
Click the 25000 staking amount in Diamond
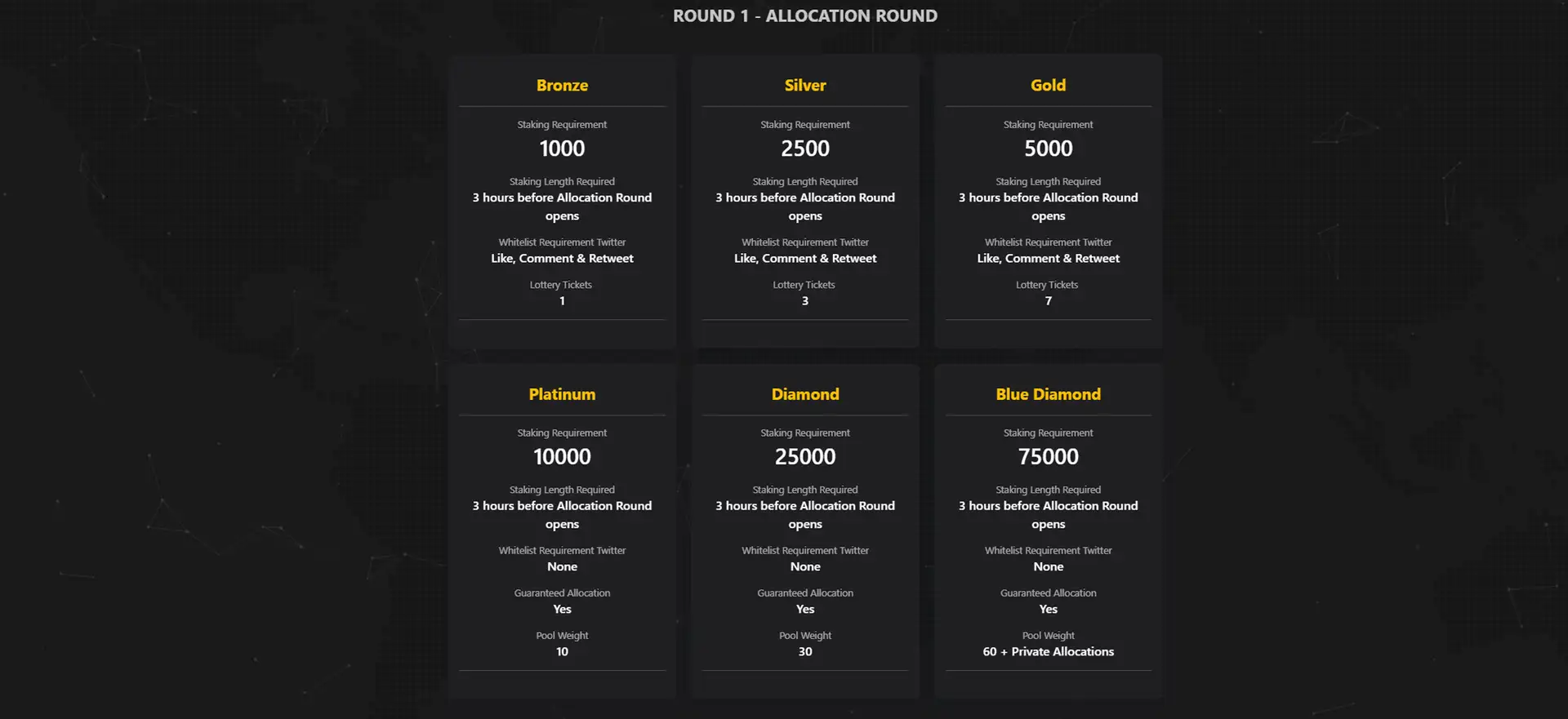tap(805, 457)
